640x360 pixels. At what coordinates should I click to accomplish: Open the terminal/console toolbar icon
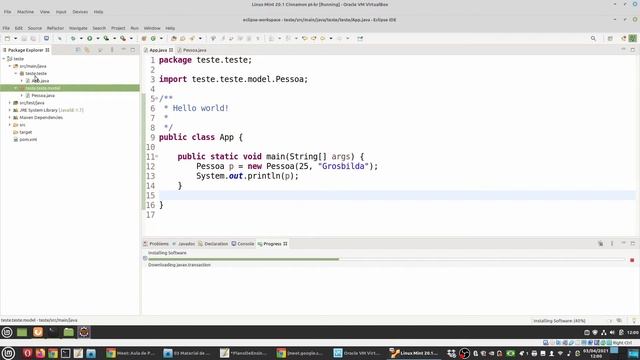point(46,38)
